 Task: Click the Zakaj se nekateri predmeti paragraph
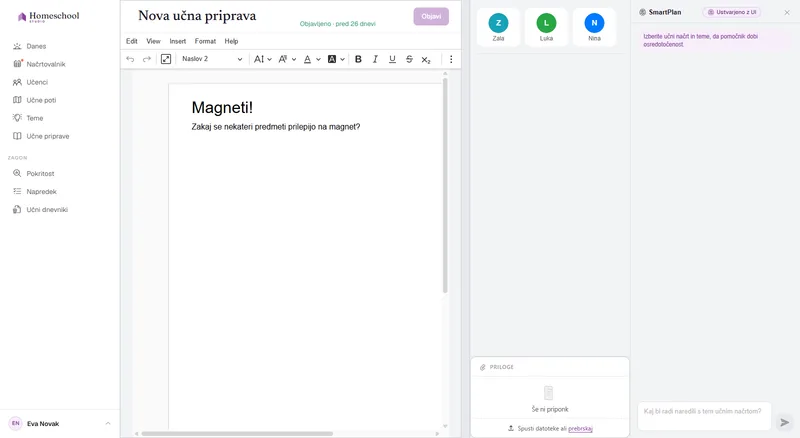click(276, 127)
